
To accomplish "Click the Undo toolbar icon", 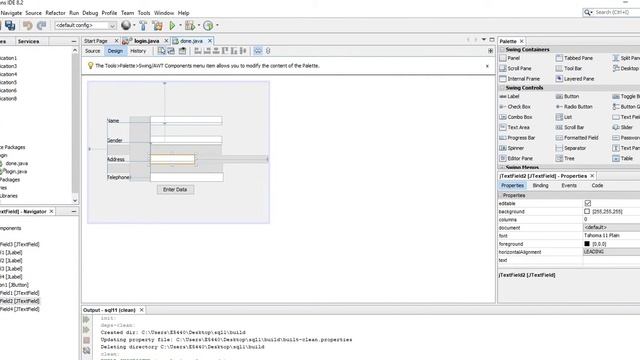I will click(x=27, y=25).
